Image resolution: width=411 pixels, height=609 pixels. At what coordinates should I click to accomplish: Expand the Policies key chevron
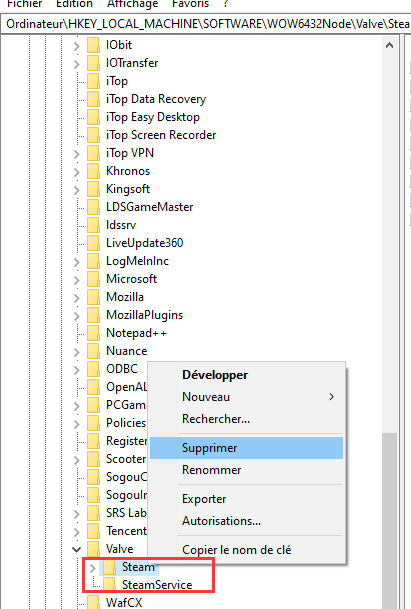77,424
